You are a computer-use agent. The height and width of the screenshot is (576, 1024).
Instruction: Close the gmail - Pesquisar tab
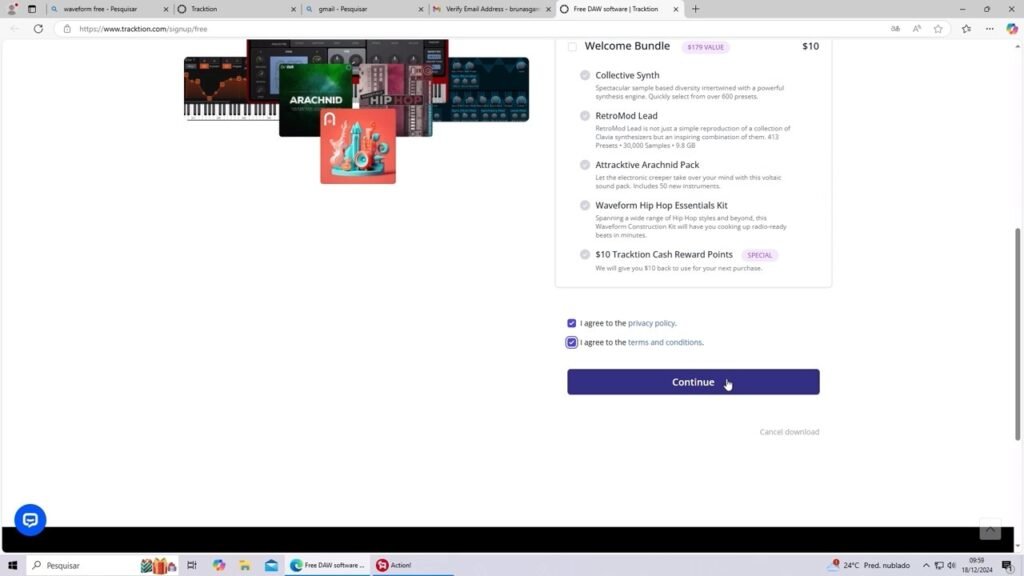[421, 9]
